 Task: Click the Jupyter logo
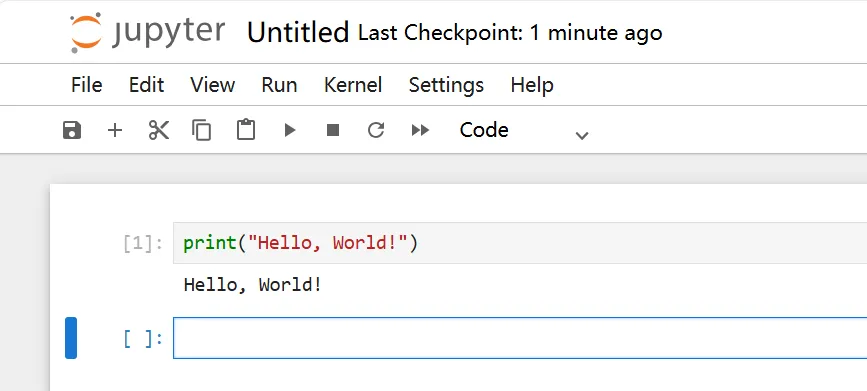[x=147, y=32]
